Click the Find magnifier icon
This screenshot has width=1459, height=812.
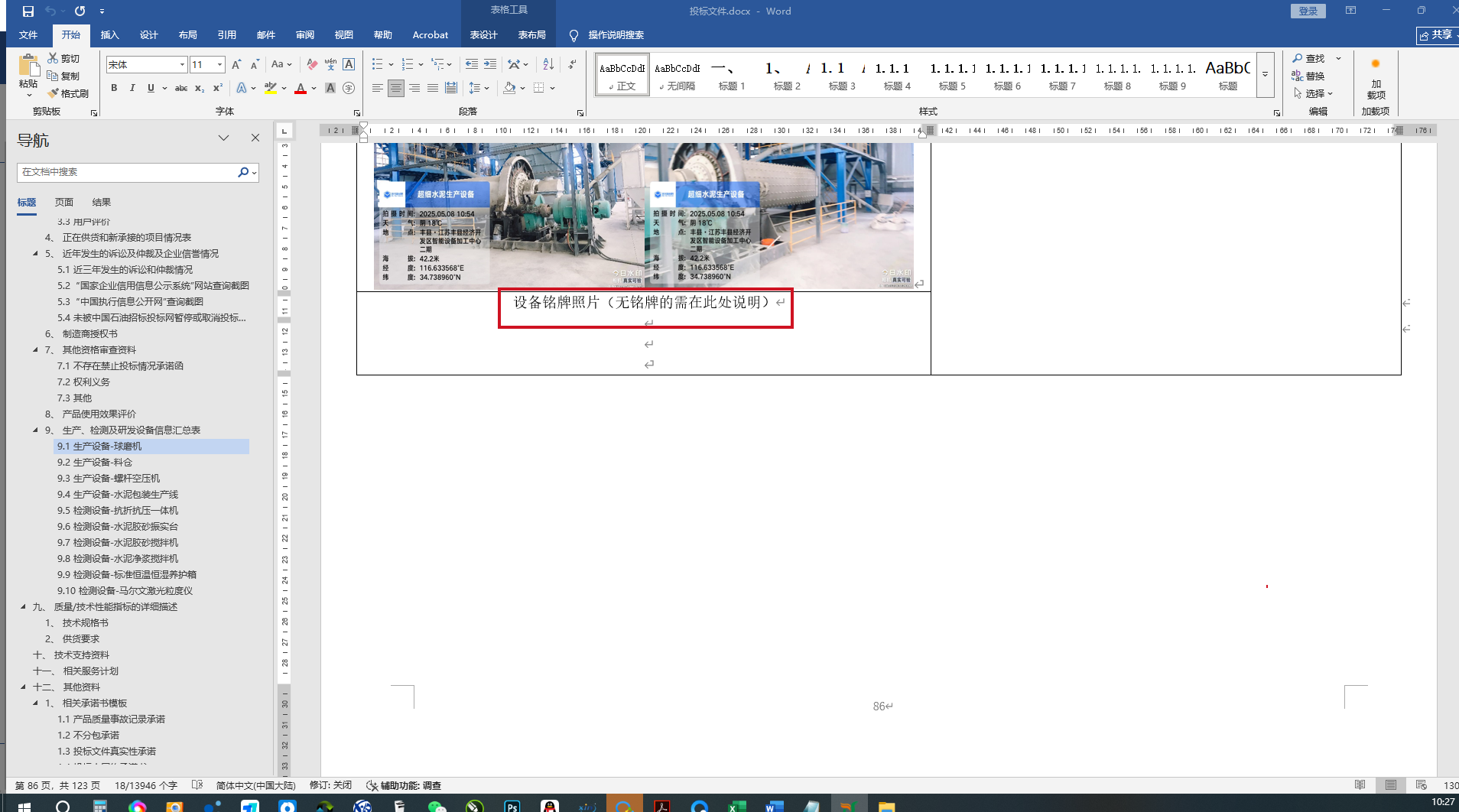click(1298, 58)
